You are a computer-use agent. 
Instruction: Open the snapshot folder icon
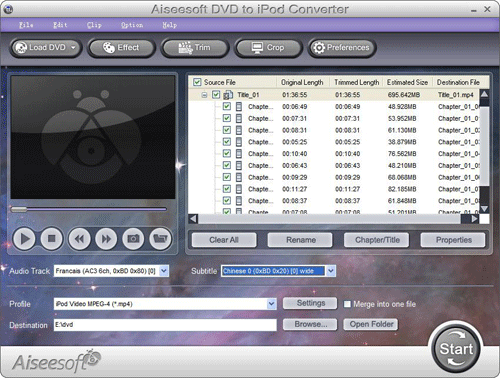tap(160, 239)
